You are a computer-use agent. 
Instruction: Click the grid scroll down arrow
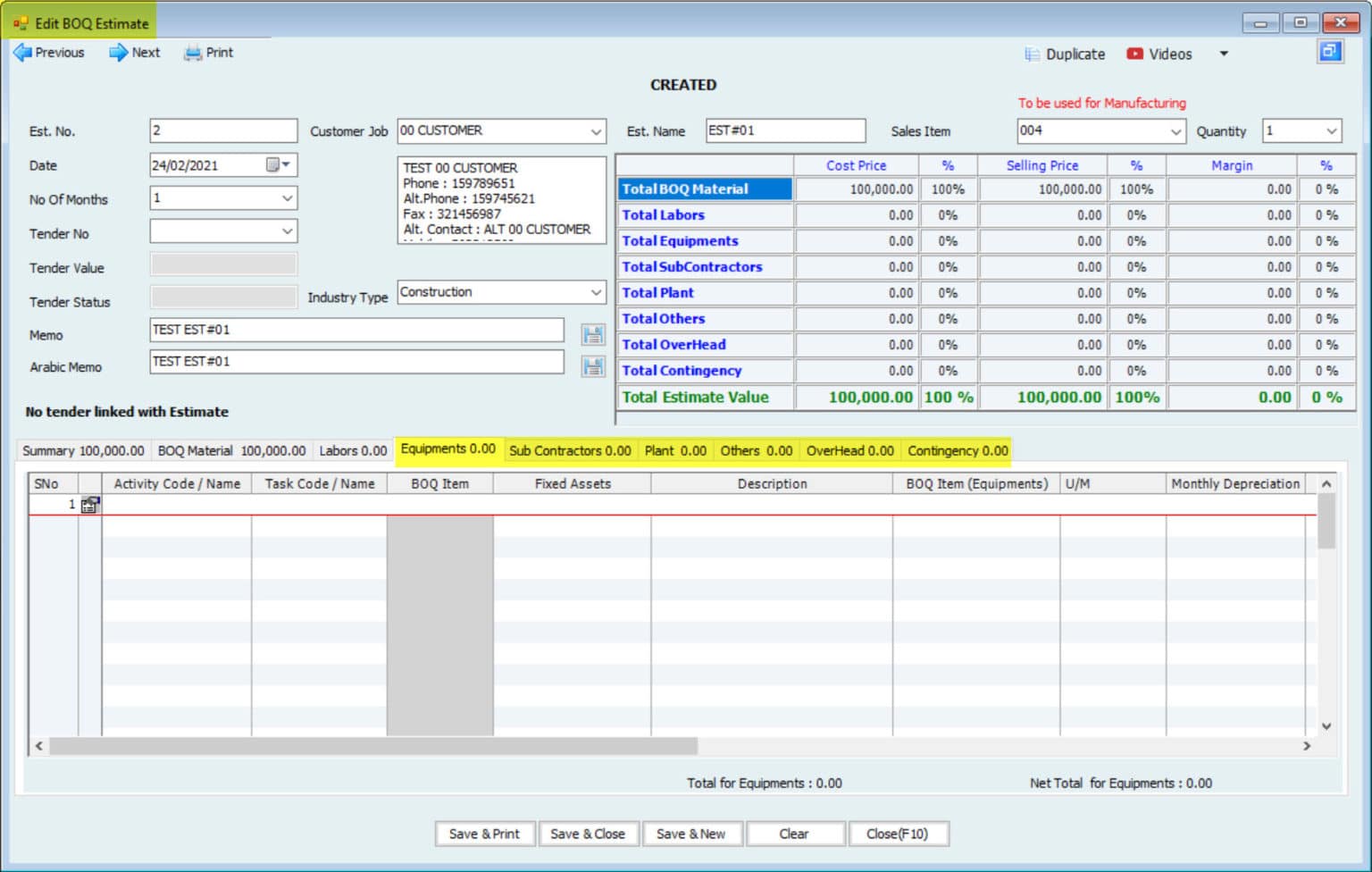[x=1326, y=726]
